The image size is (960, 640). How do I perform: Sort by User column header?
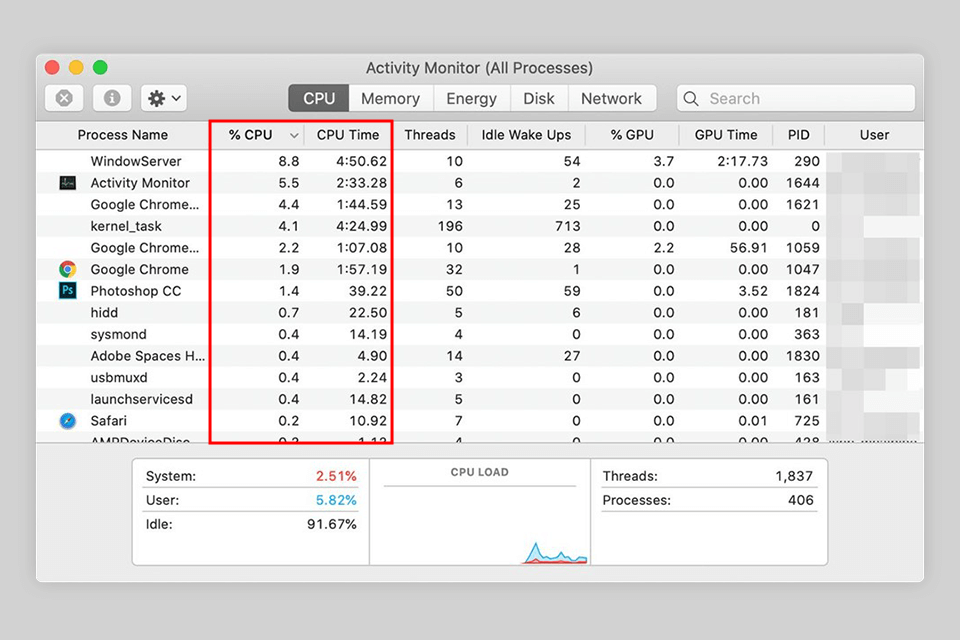[874, 135]
